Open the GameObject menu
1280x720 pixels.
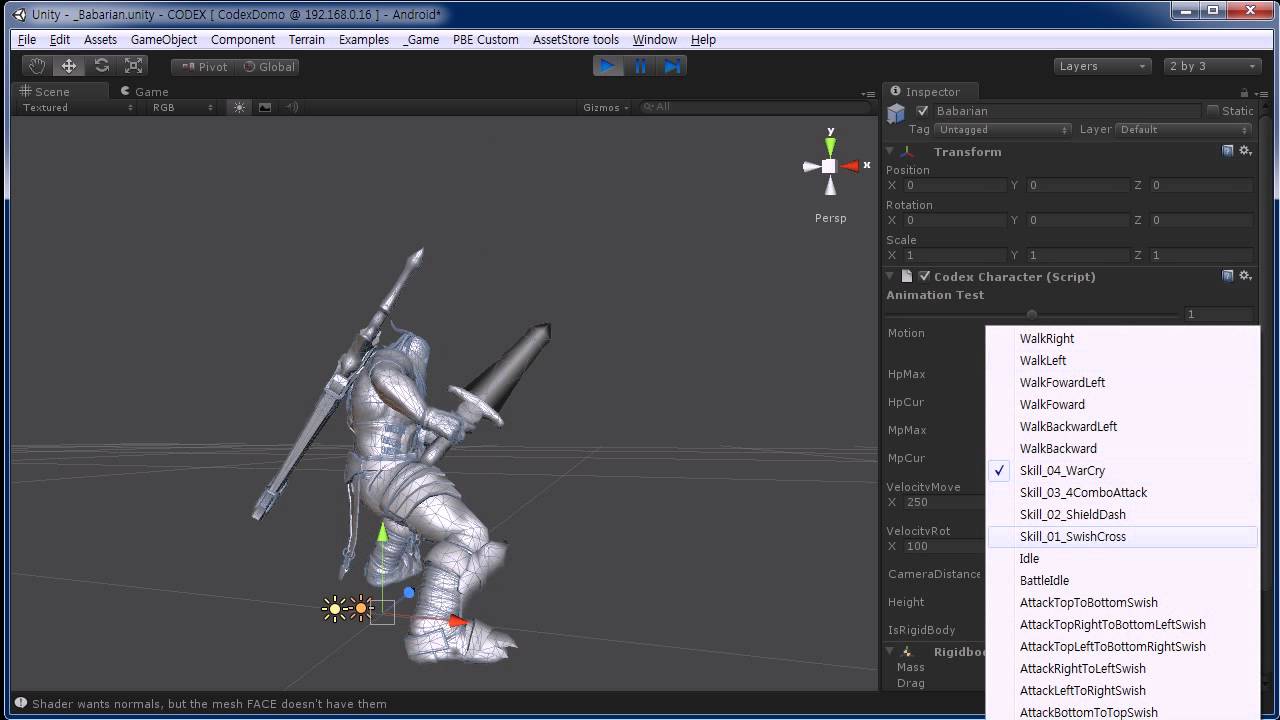coord(163,40)
